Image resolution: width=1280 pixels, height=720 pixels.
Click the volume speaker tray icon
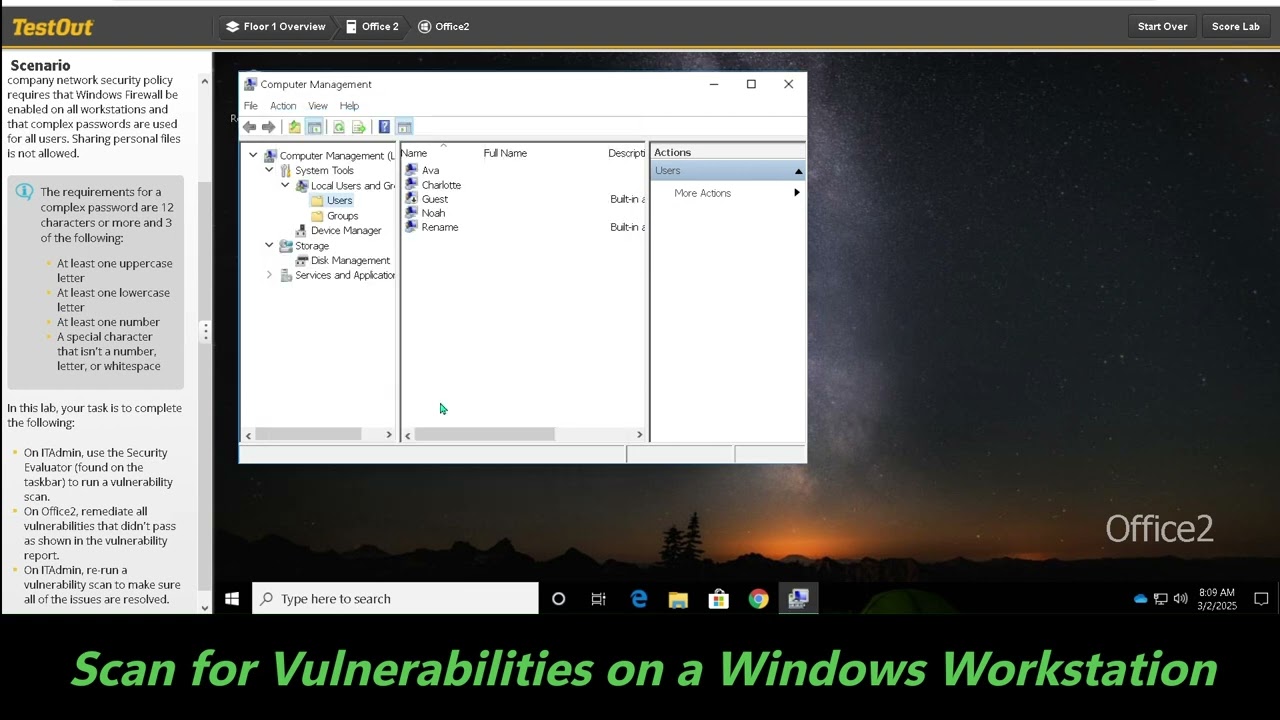(1180, 599)
